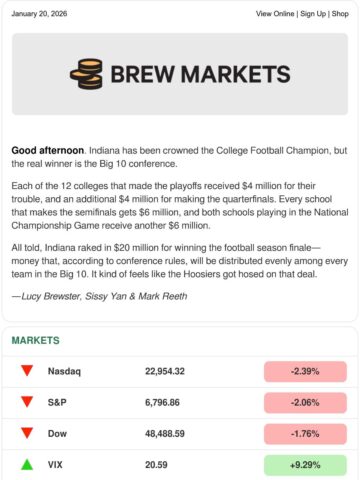Click the stacked coins logo icon
The image size is (360, 480).
tap(86, 74)
